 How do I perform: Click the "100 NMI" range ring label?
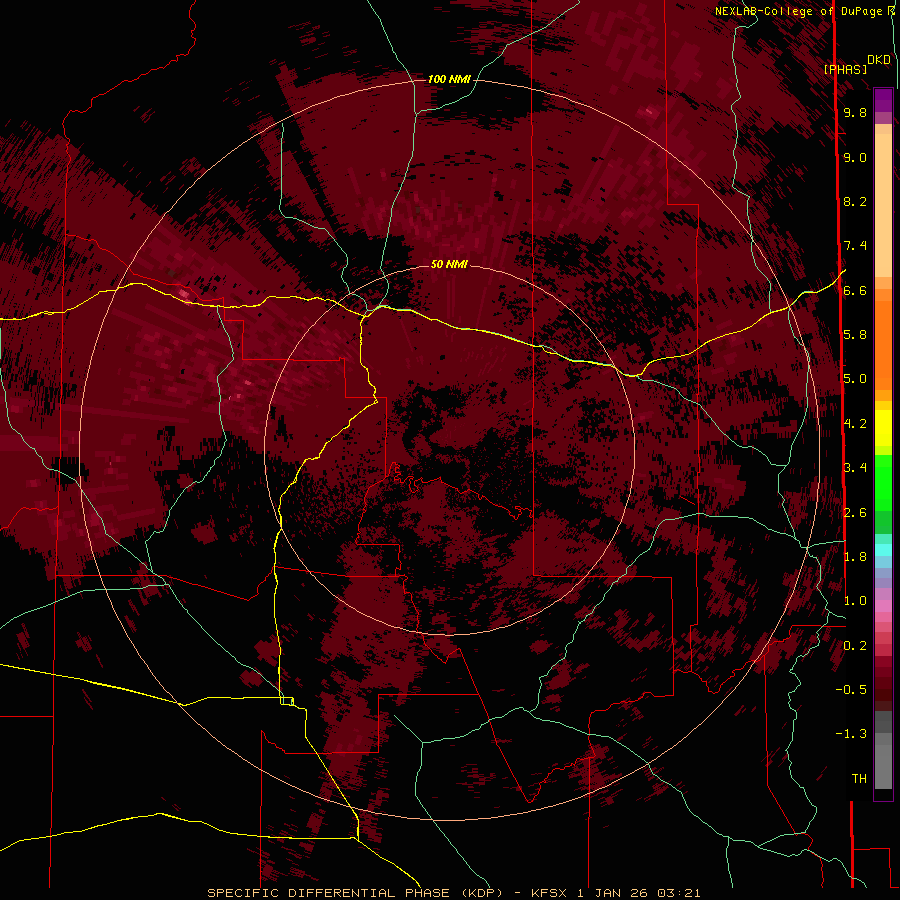coord(449,79)
